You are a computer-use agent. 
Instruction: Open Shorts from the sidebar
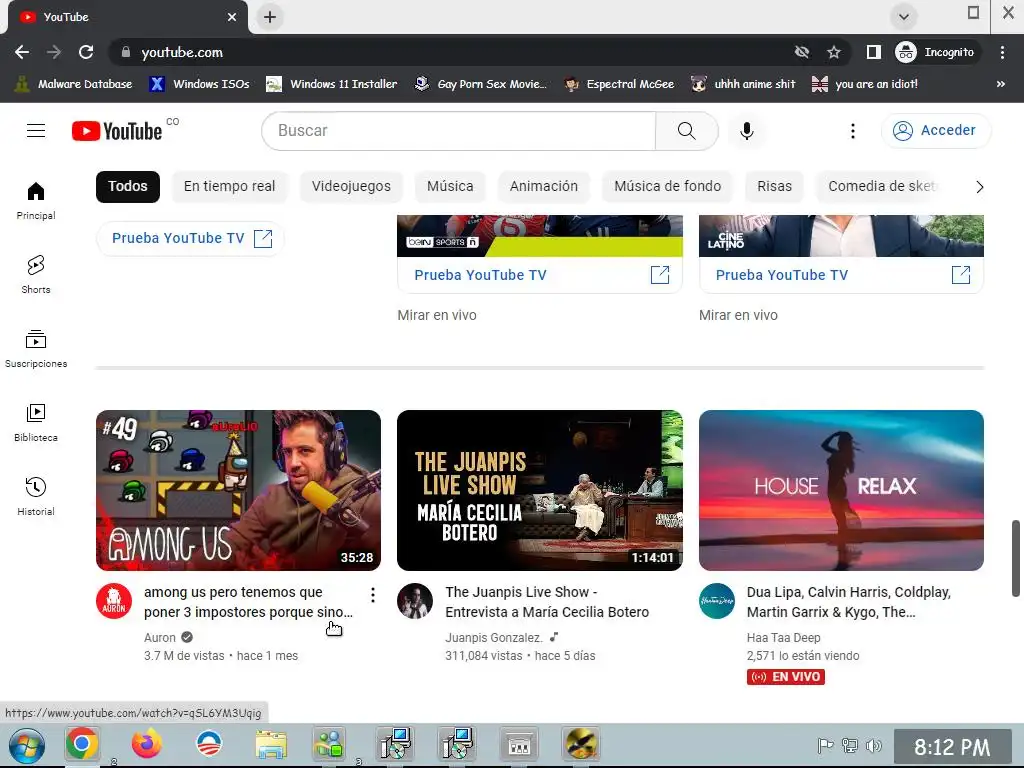36,274
